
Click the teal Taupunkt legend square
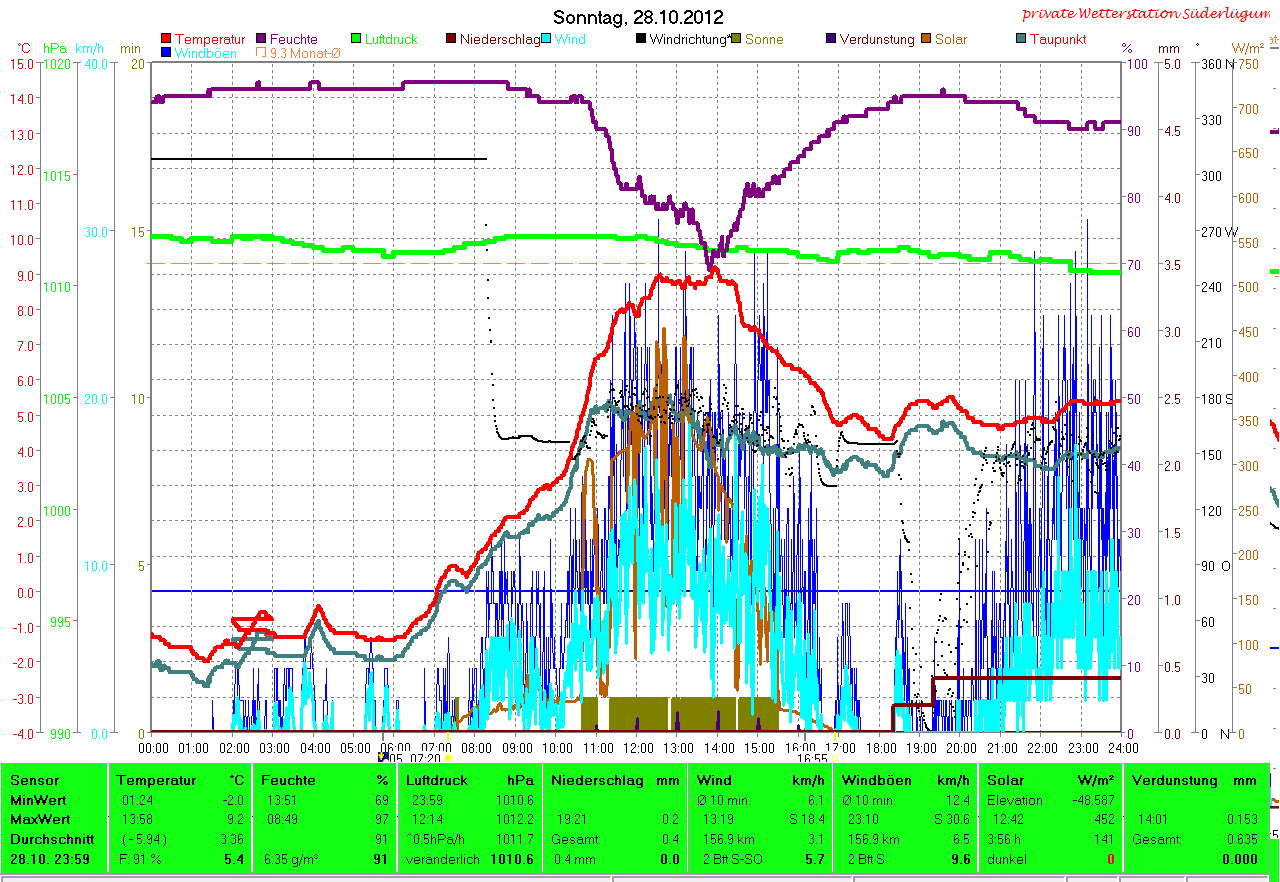tap(1021, 39)
